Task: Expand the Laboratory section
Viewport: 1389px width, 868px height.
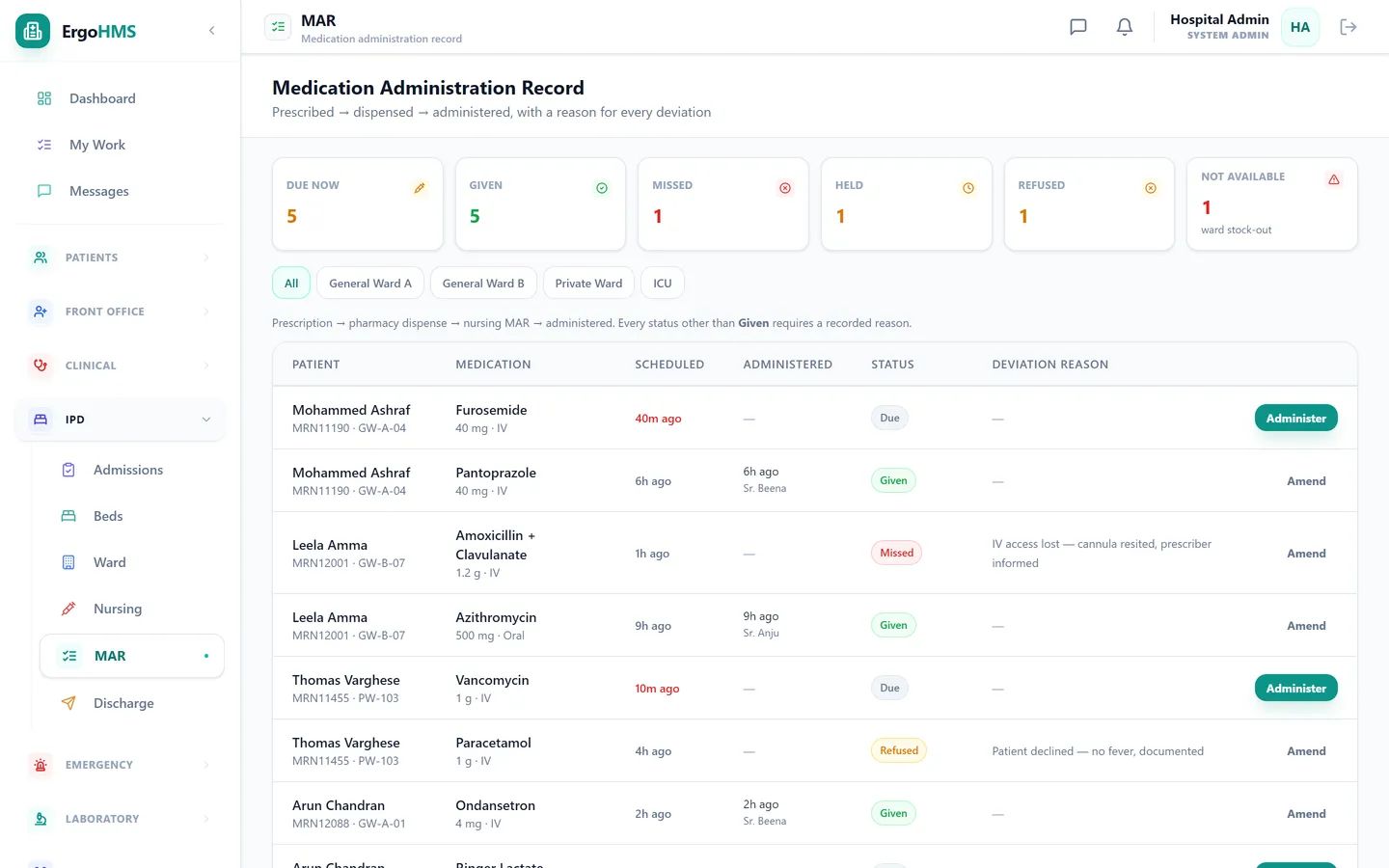Action: point(121,819)
